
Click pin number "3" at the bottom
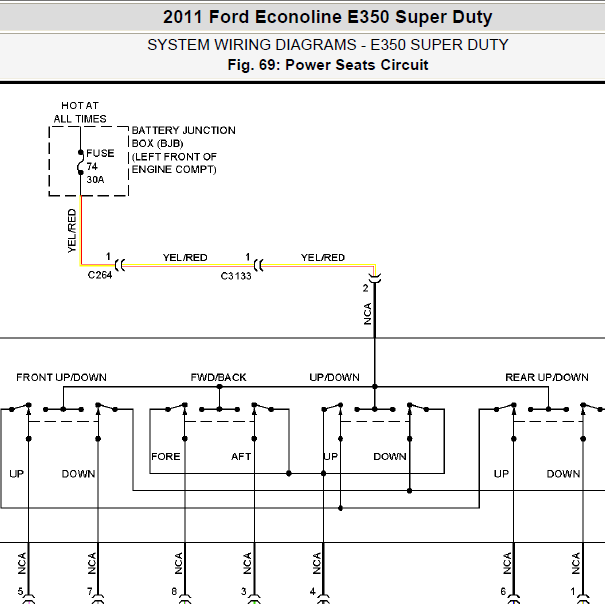pyautogui.click(x=243, y=591)
